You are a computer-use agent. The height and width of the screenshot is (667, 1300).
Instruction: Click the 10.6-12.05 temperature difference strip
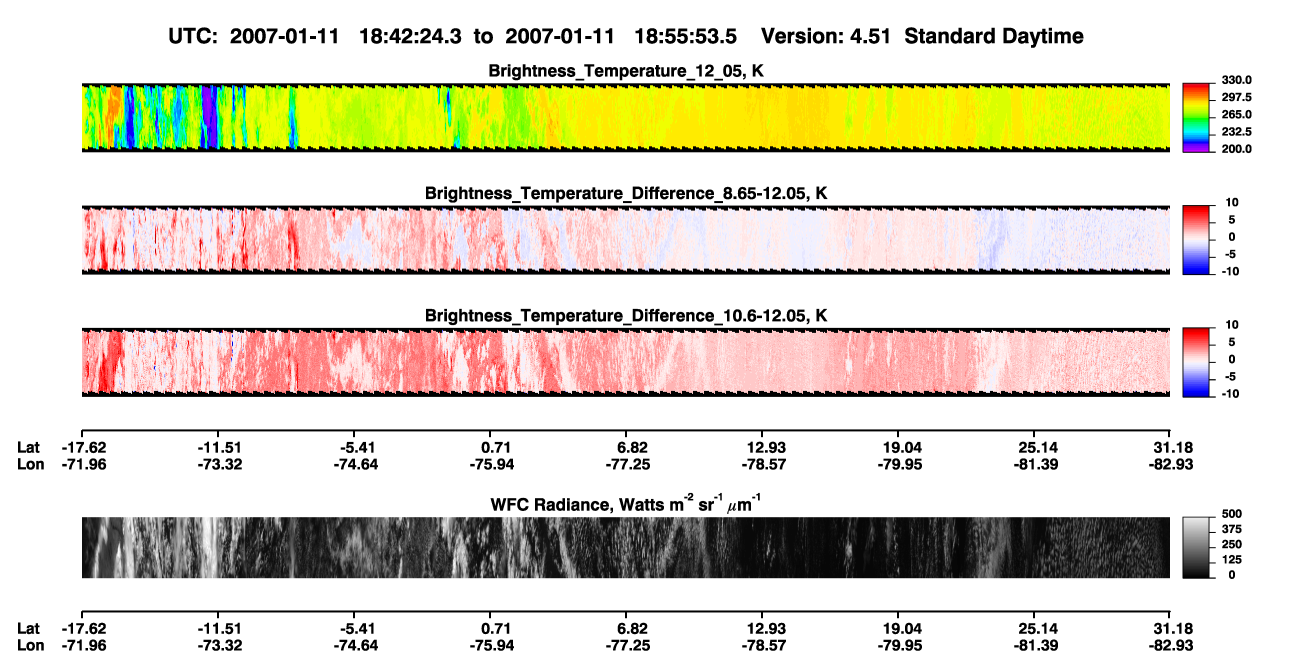pos(625,362)
